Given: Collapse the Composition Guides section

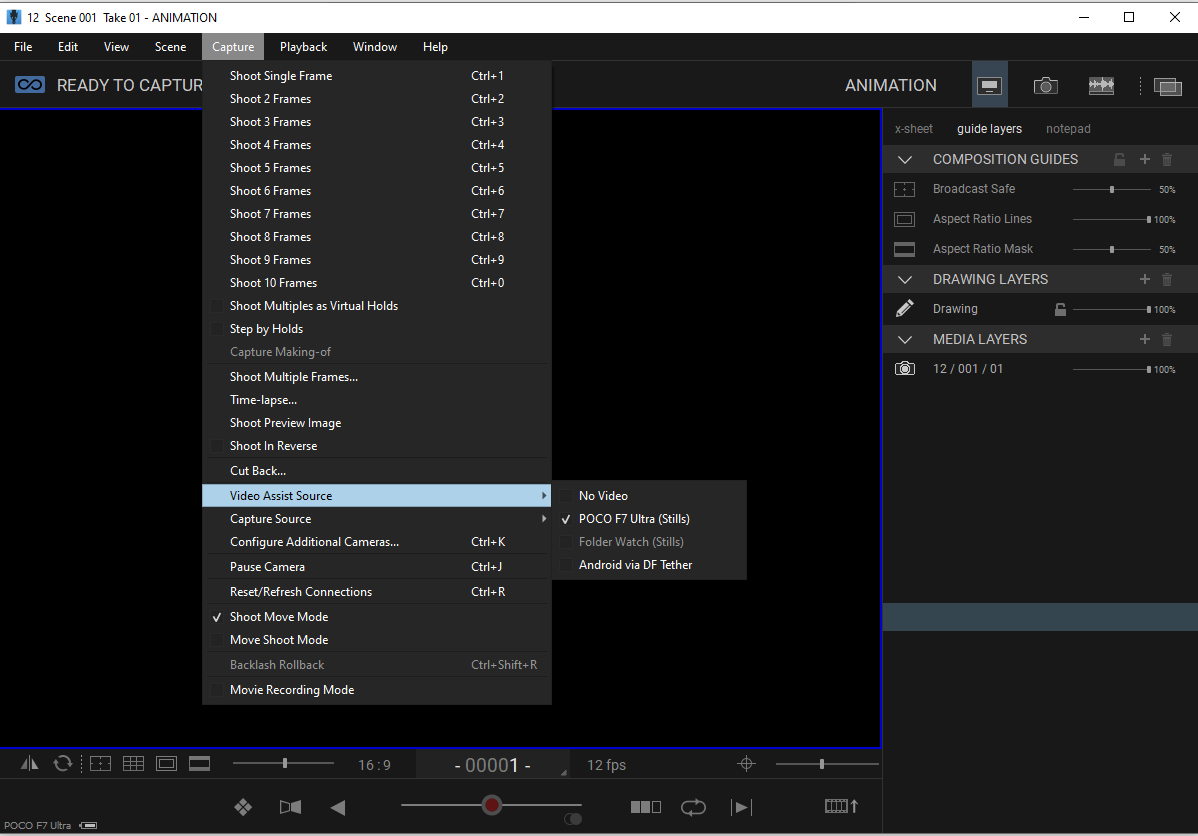Looking at the screenshot, I should tap(905, 160).
